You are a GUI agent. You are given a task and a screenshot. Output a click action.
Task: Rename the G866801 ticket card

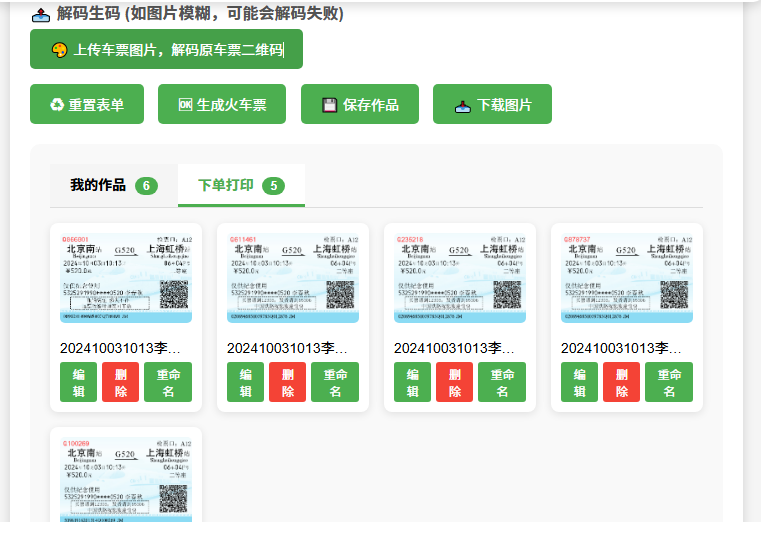tap(168, 382)
